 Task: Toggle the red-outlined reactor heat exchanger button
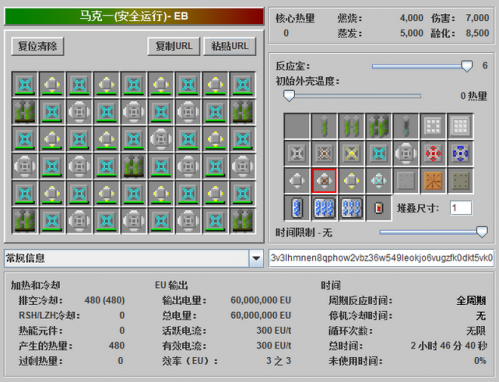tap(324, 181)
